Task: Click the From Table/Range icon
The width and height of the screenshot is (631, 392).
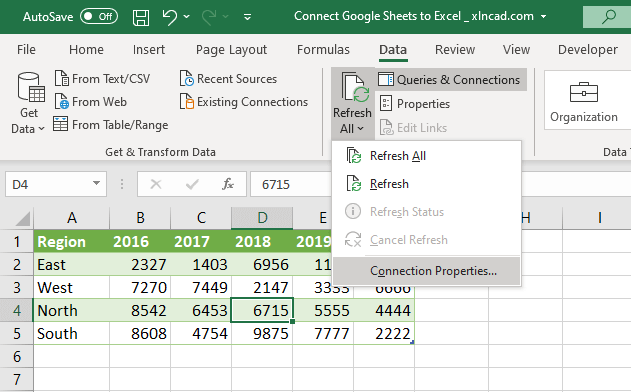Action: click(60, 124)
